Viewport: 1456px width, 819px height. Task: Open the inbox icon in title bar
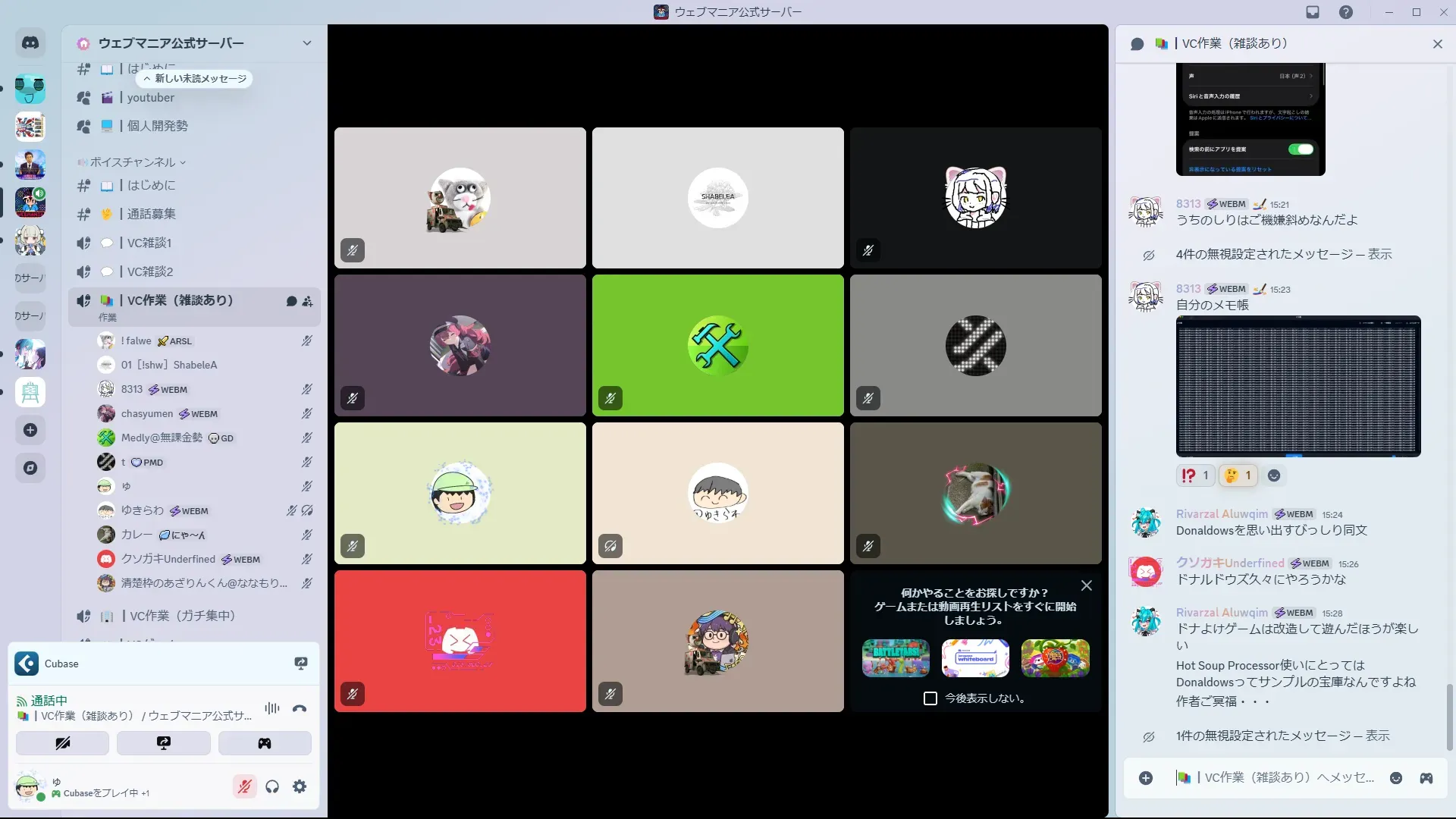(x=1313, y=12)
